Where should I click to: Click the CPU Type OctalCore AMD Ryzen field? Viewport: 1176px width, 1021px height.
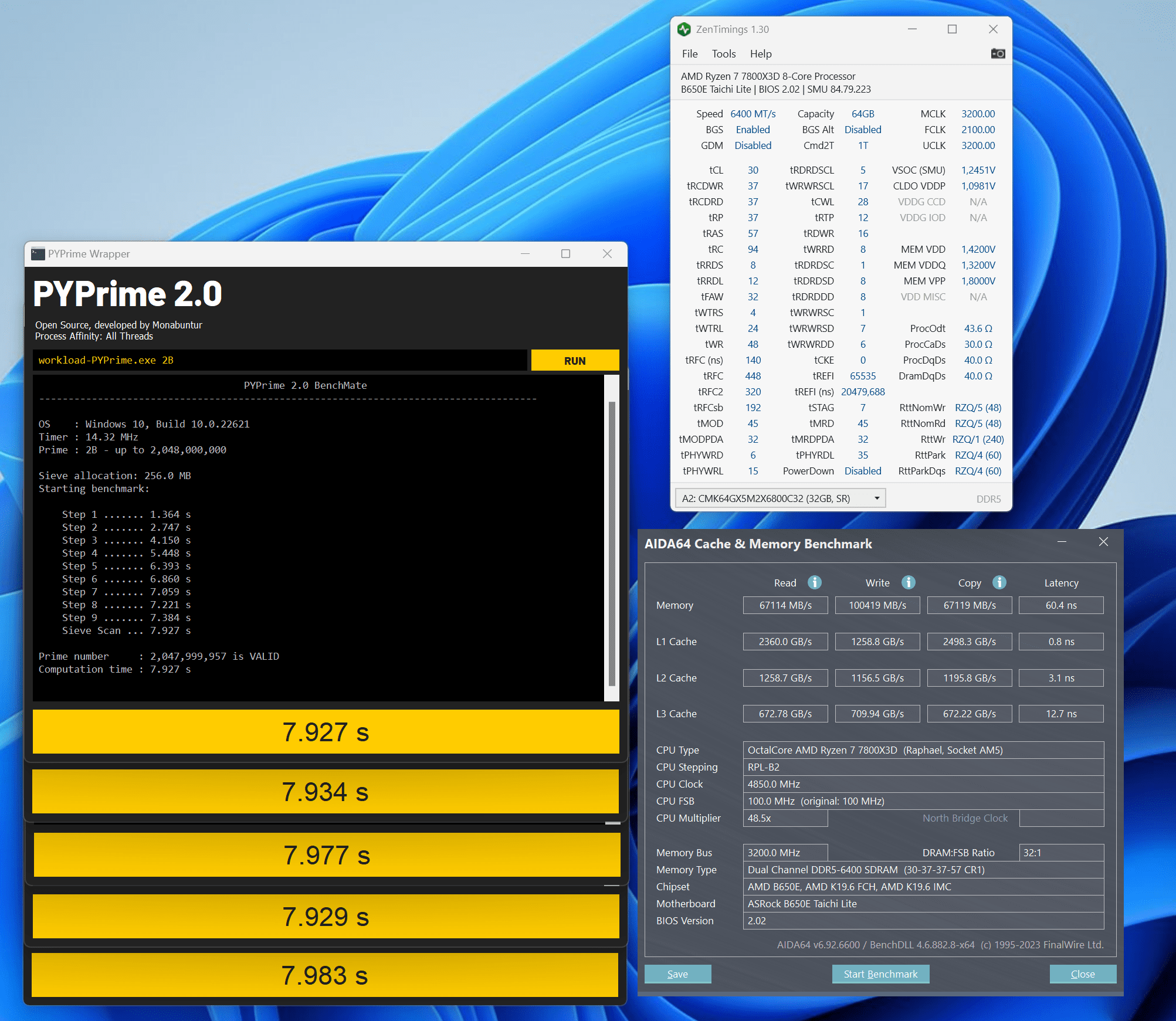(923, 750)
